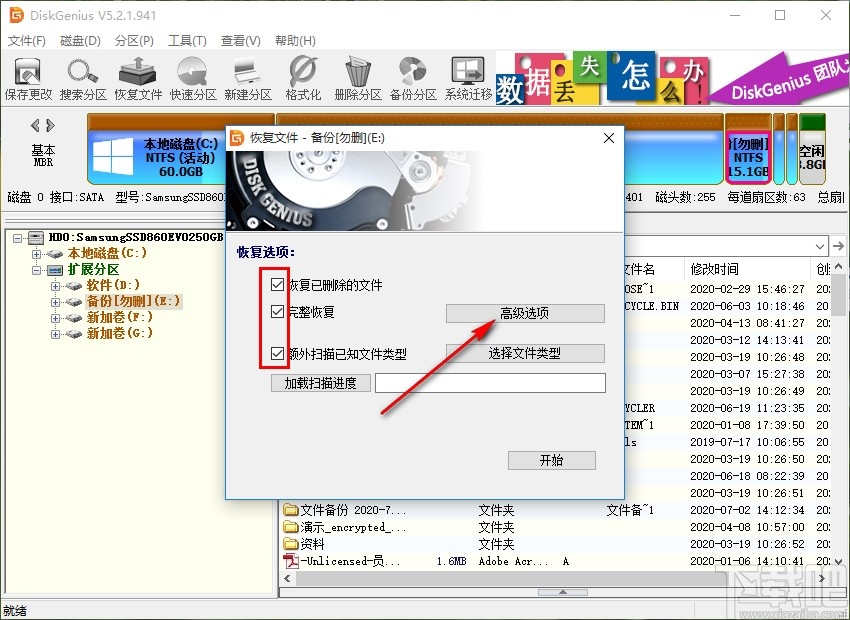Select the 软件(D:) tree item
This screenshot has height=620, width=850.
click(x=113, y=285)
